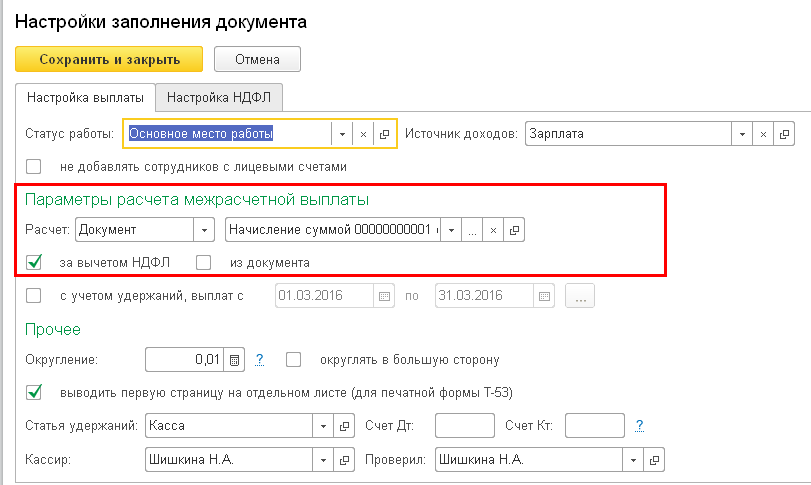
Task: Select the Настройка выплаты tab
Action: pos(85,98)
